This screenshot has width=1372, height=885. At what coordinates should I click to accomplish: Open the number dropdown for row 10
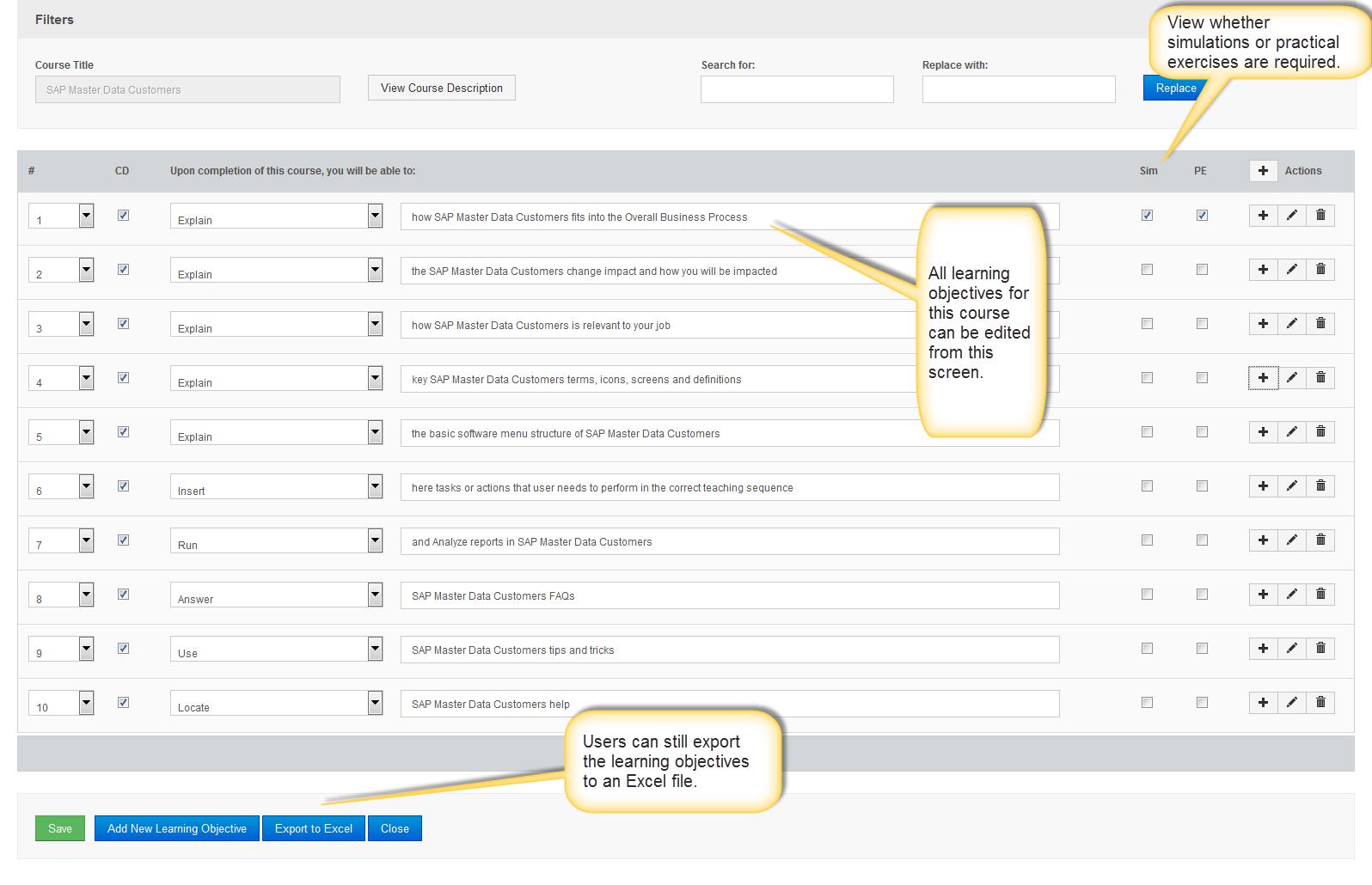coord(61,703)
